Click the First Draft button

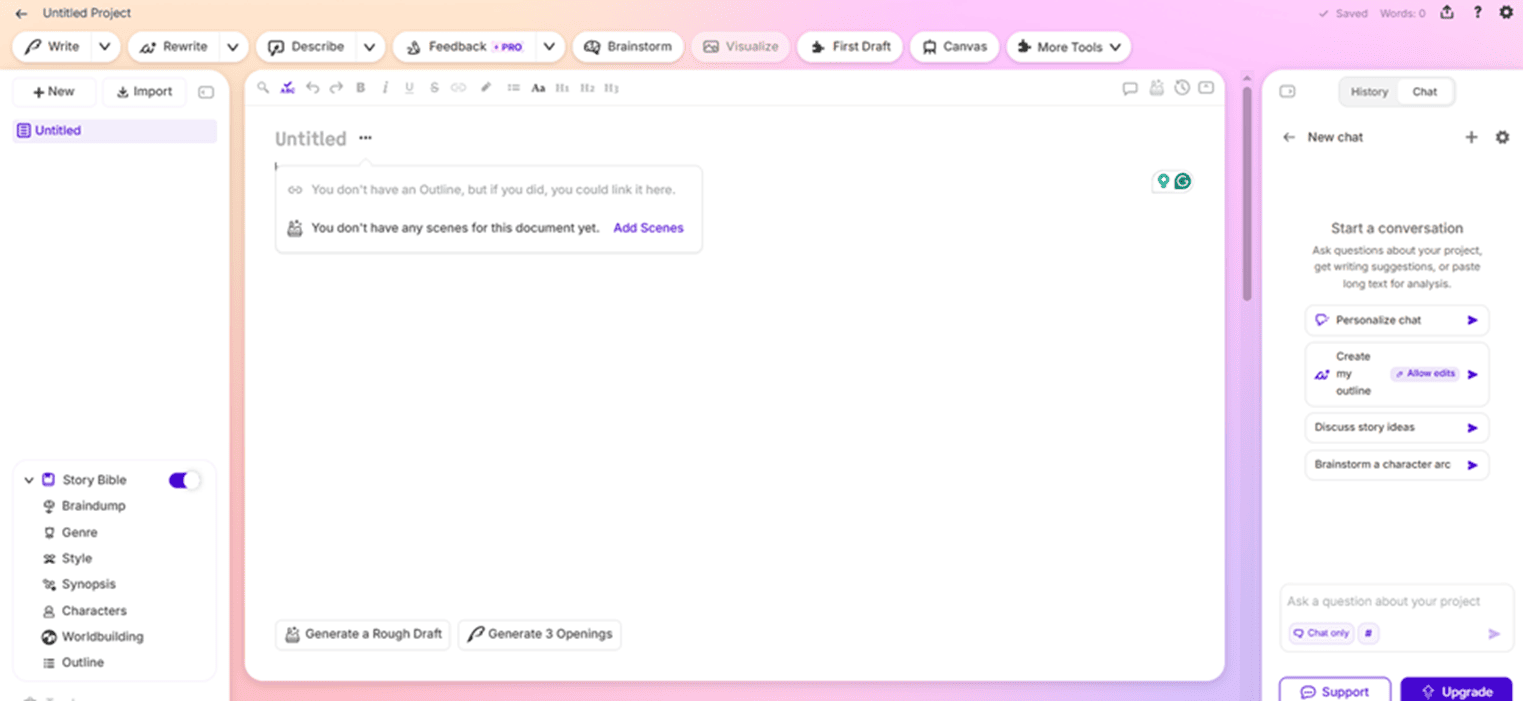(x=850, y=47)
